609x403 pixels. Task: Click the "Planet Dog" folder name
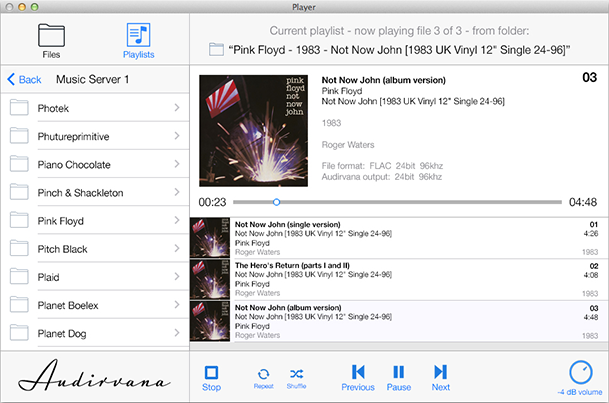(x=62, y=334)
